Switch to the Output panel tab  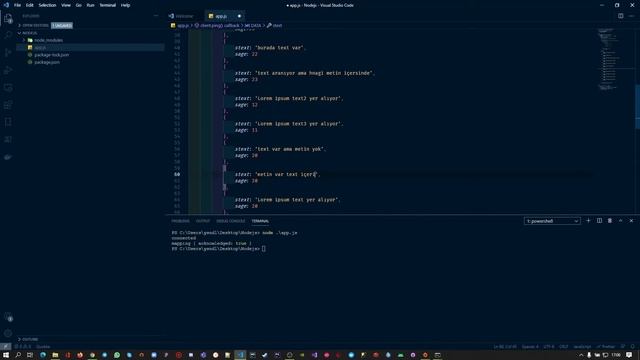click(x=202, y=221)
